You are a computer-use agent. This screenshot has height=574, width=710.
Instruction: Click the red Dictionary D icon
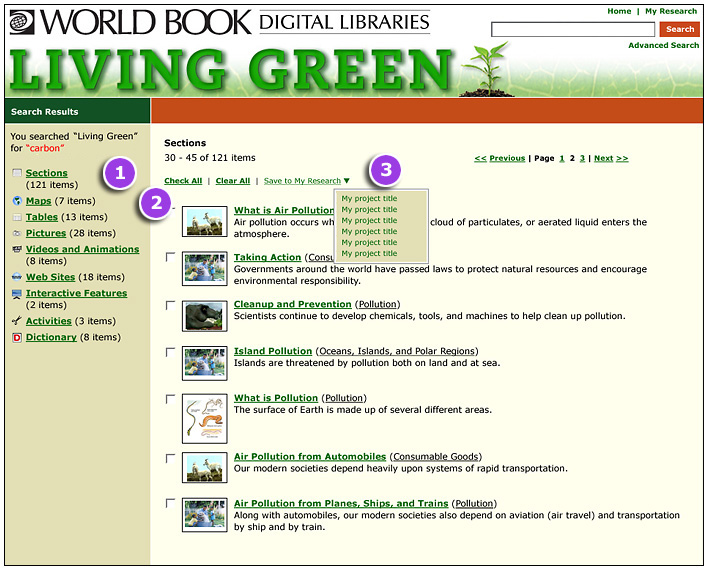[17, 337]
